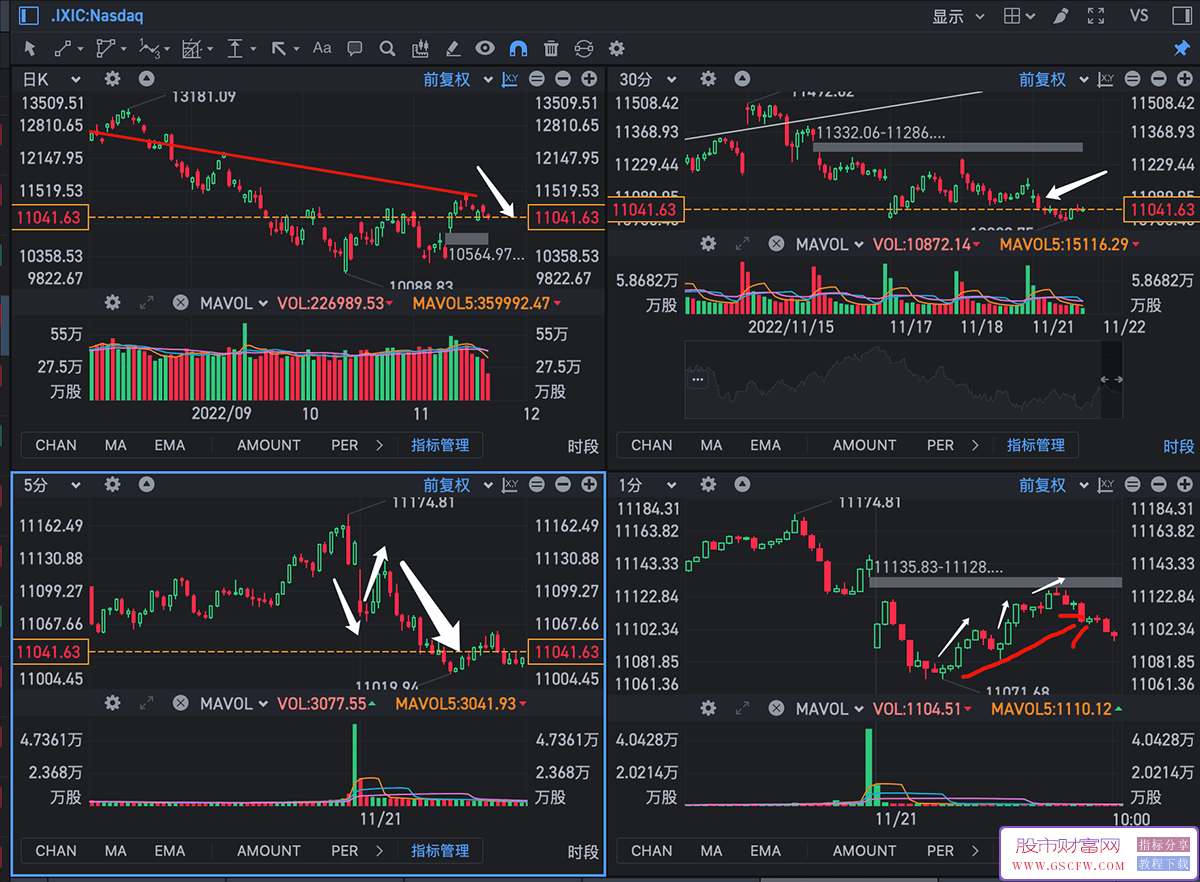Select the vertical measure range tool
The image size is (1200, 882).
coord(237,48)
